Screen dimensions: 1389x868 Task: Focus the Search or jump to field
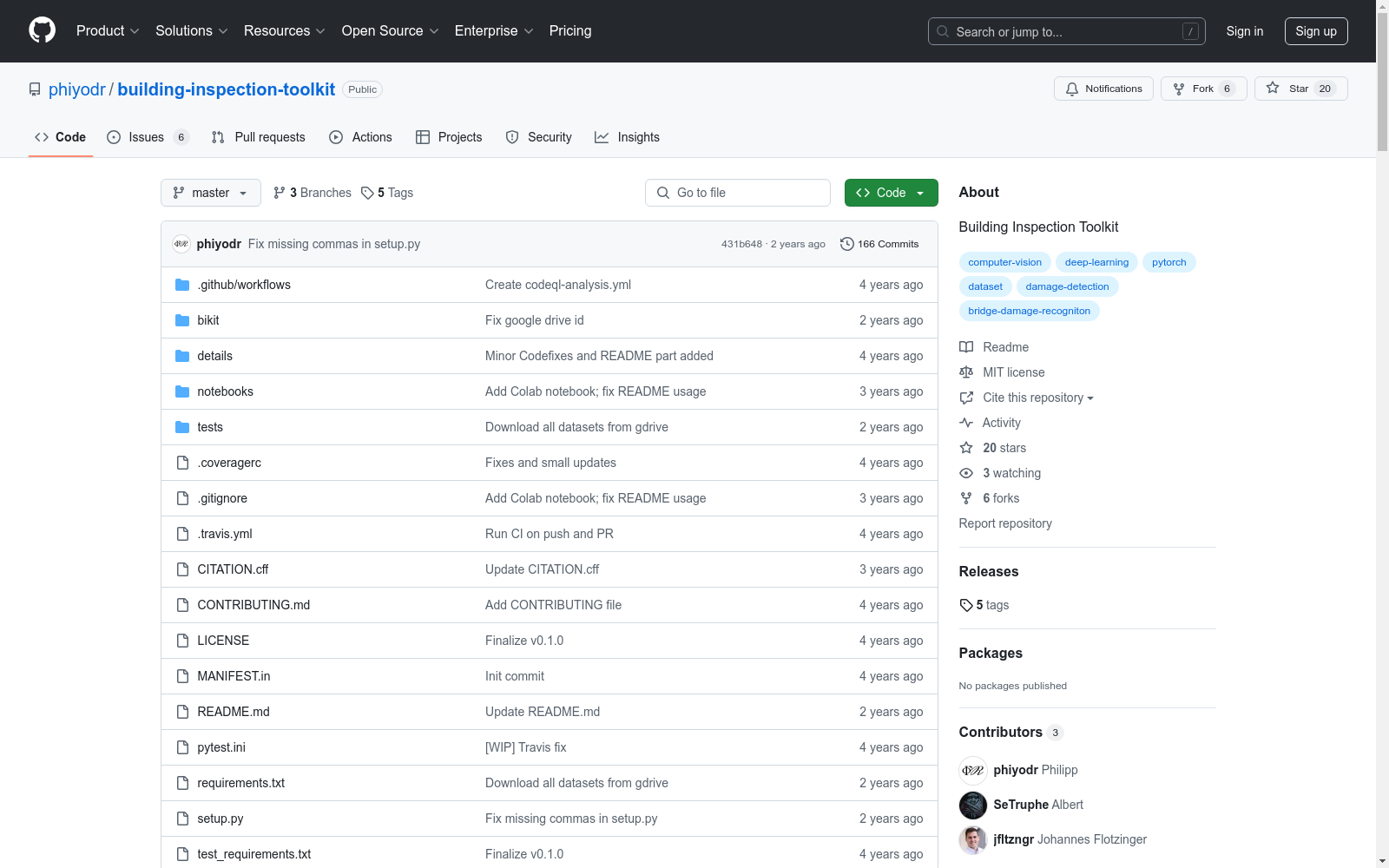coord(1067,31)
